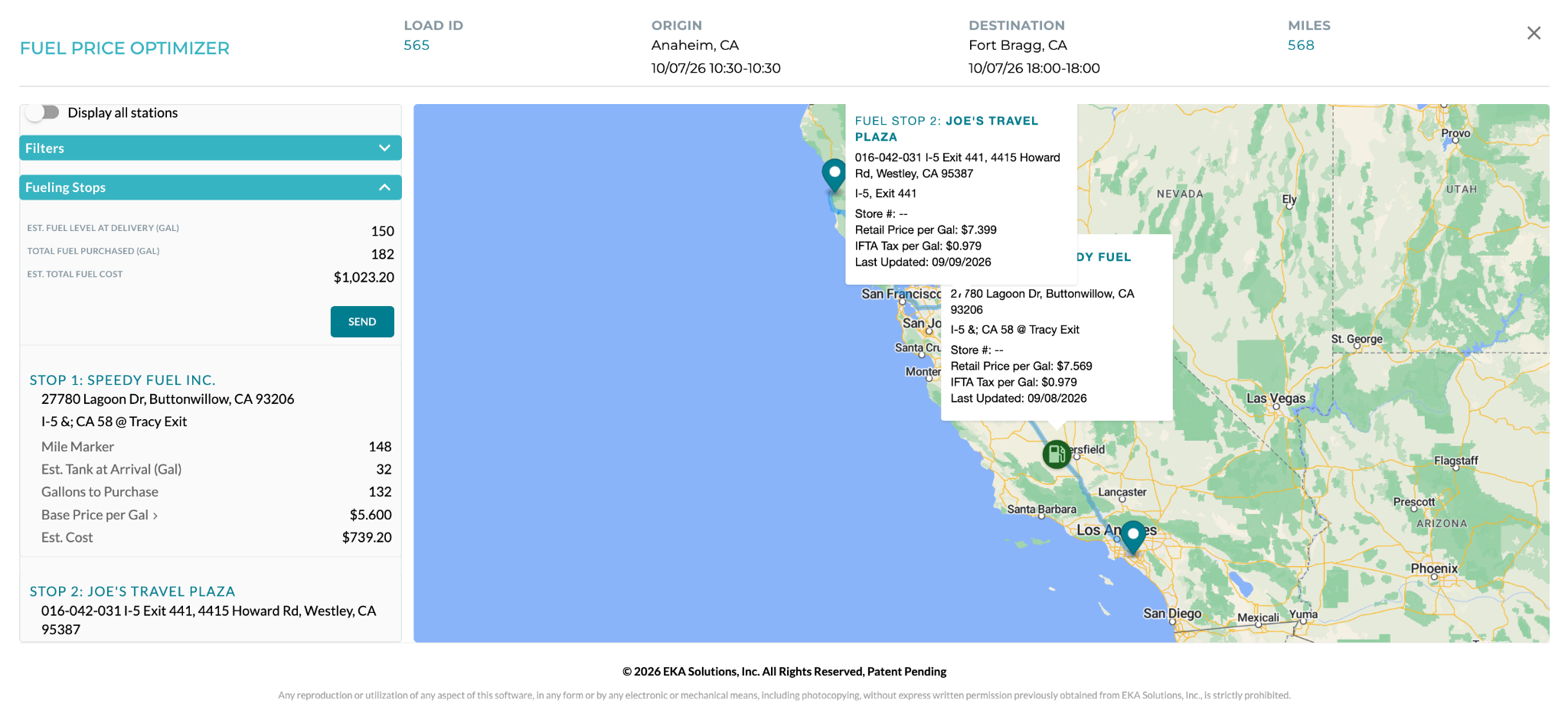Click the $5.600 base price value
This screenshot has height=710, width=1568.
(371, 515)
